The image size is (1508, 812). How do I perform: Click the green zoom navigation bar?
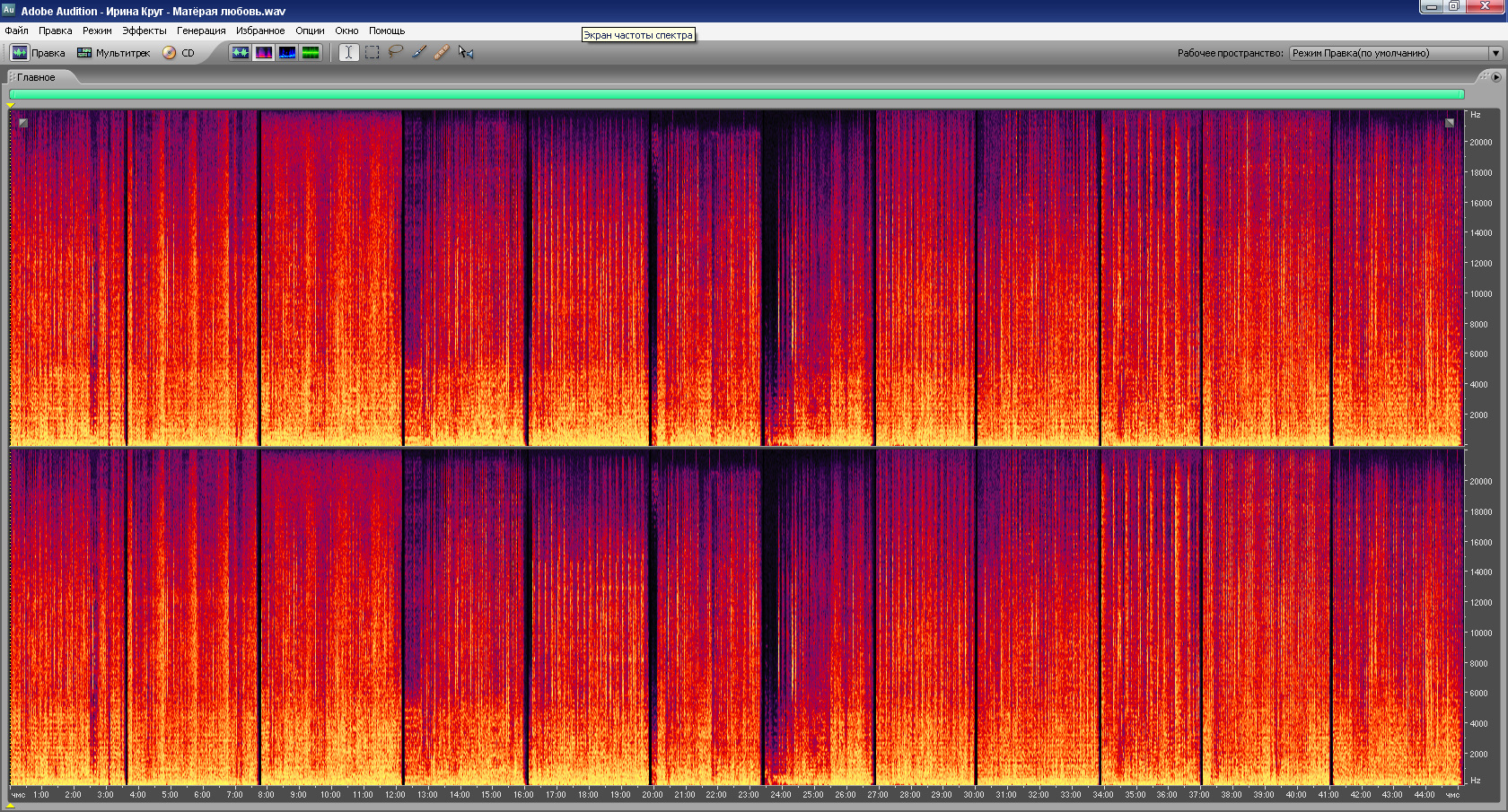[x=737, y=93]
